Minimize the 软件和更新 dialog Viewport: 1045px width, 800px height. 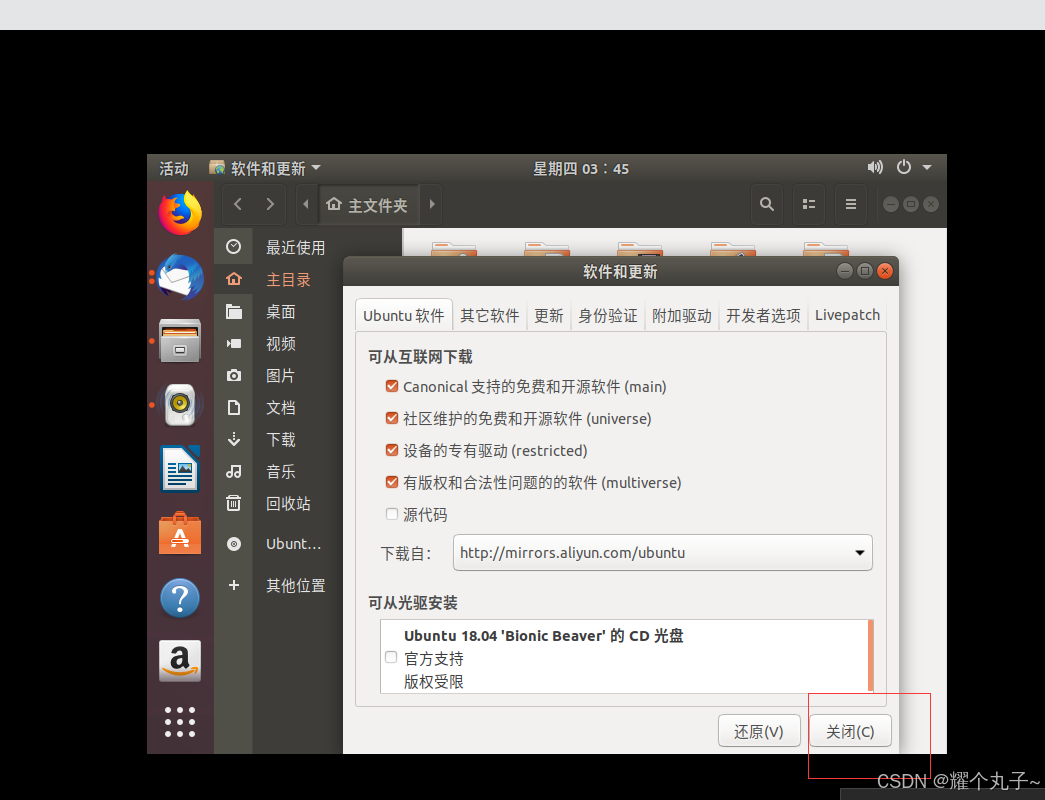[845, 271]
